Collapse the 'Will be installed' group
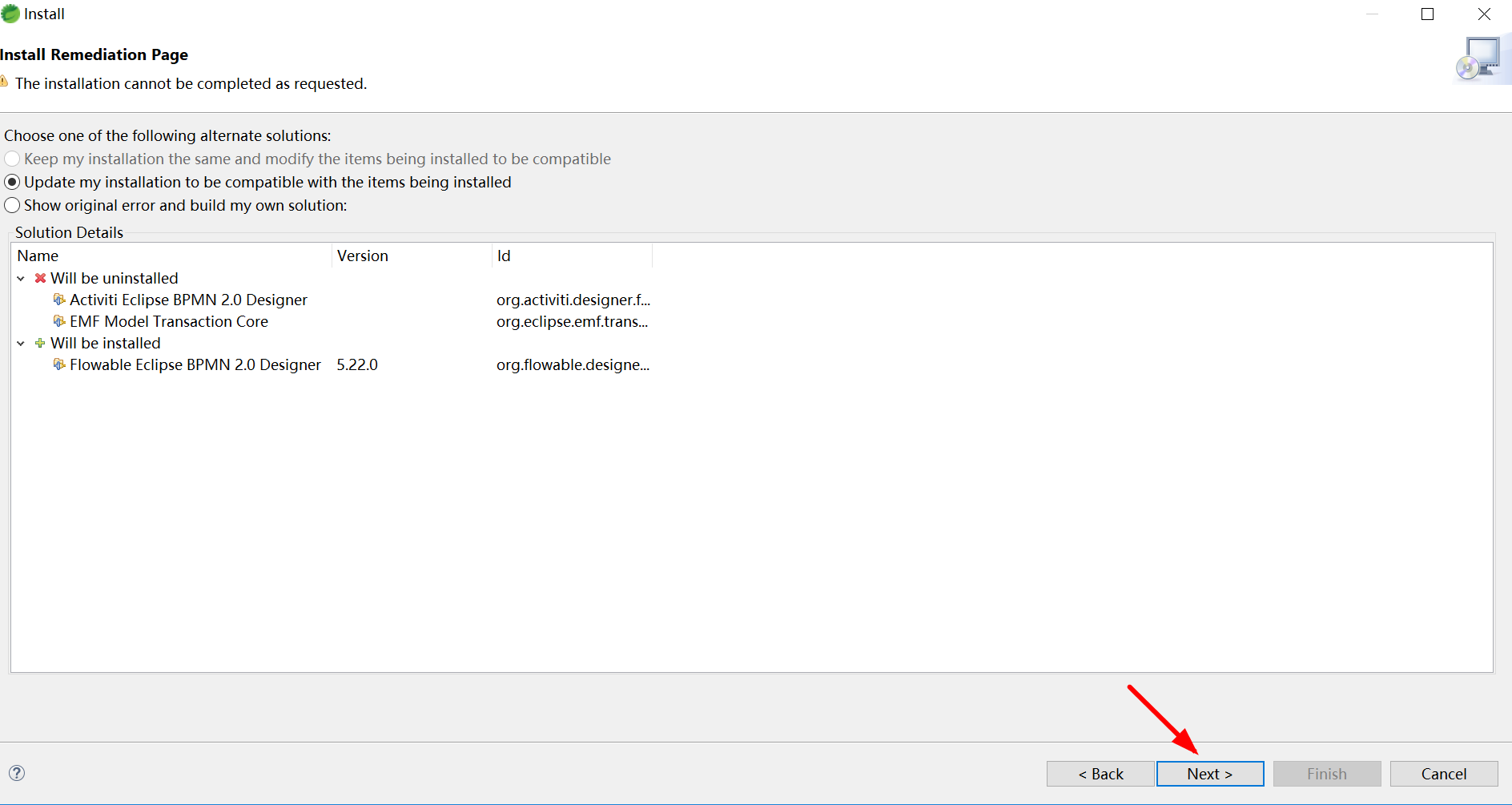1512x805 pixels. 21,344
